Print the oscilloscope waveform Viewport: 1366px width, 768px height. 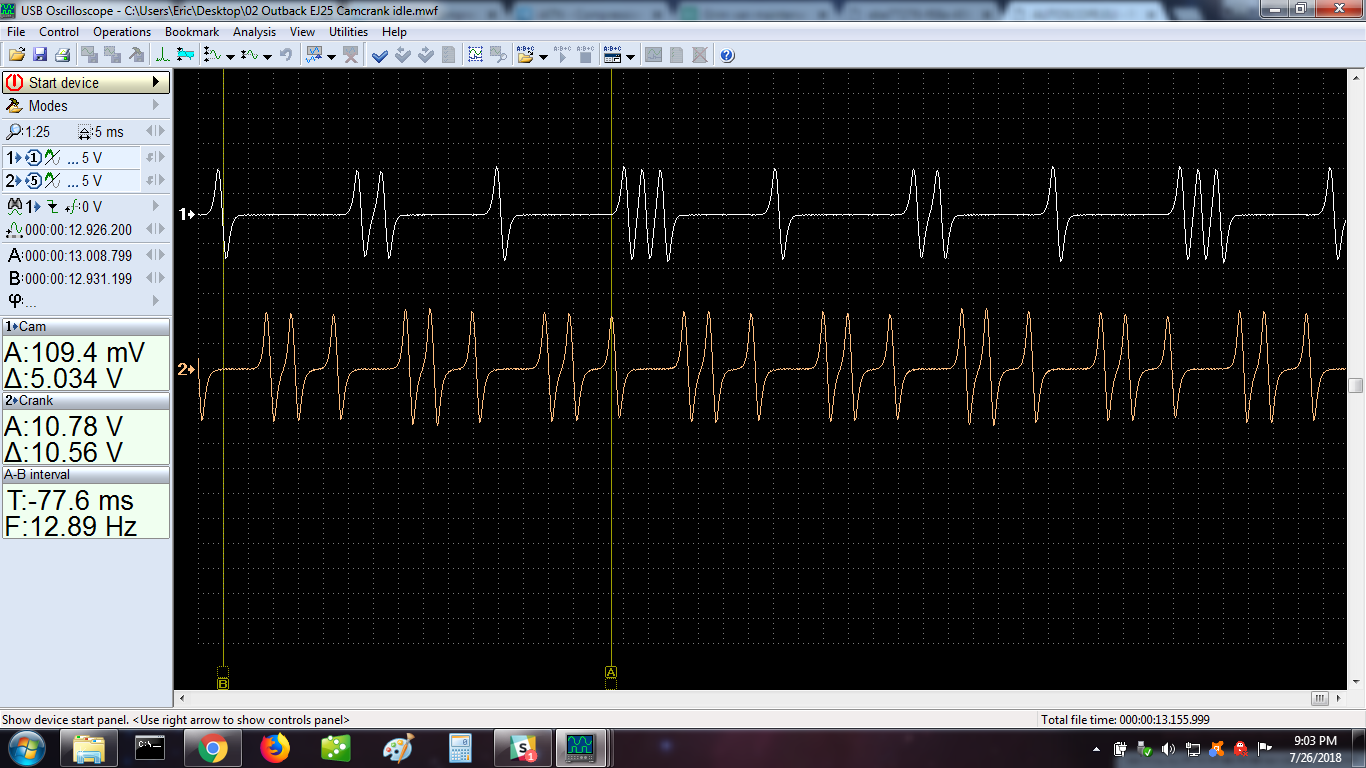(x=64, y=55)
